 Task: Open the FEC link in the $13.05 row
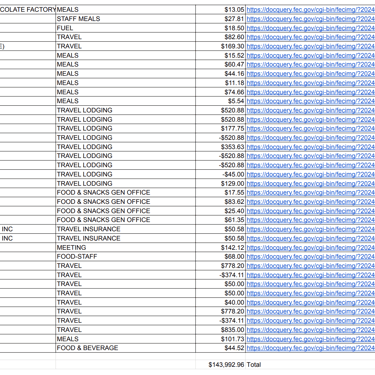310,10
